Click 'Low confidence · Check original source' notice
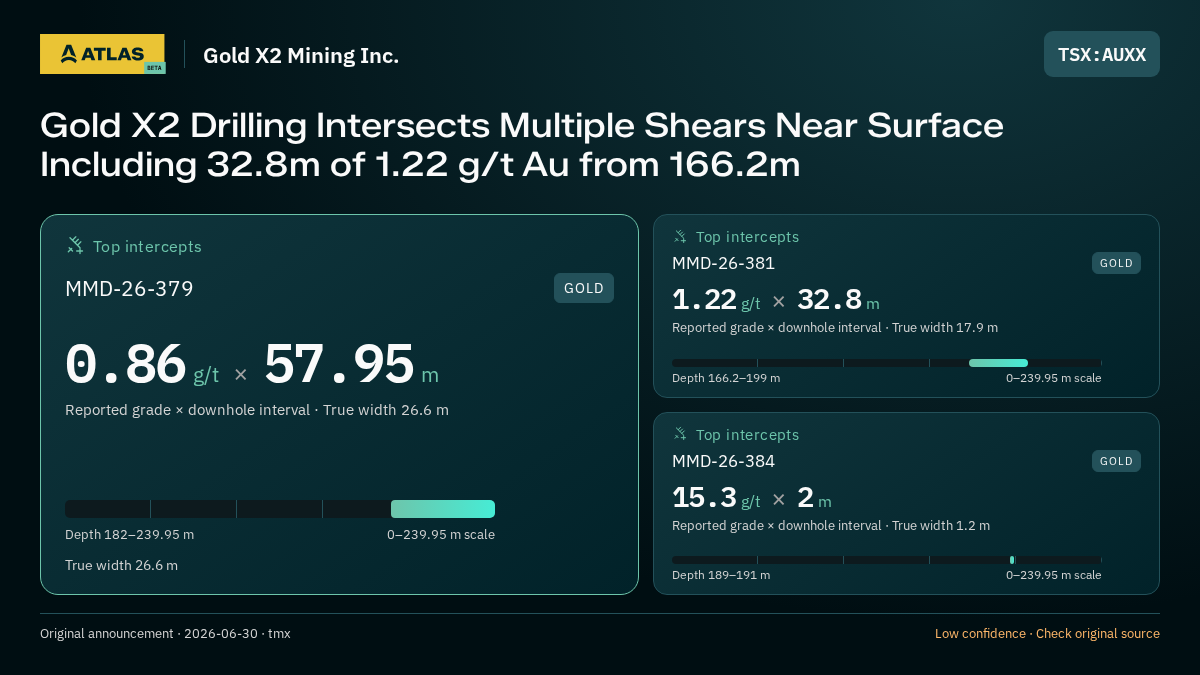The image size is (1200, 675). coord(1047,634)
